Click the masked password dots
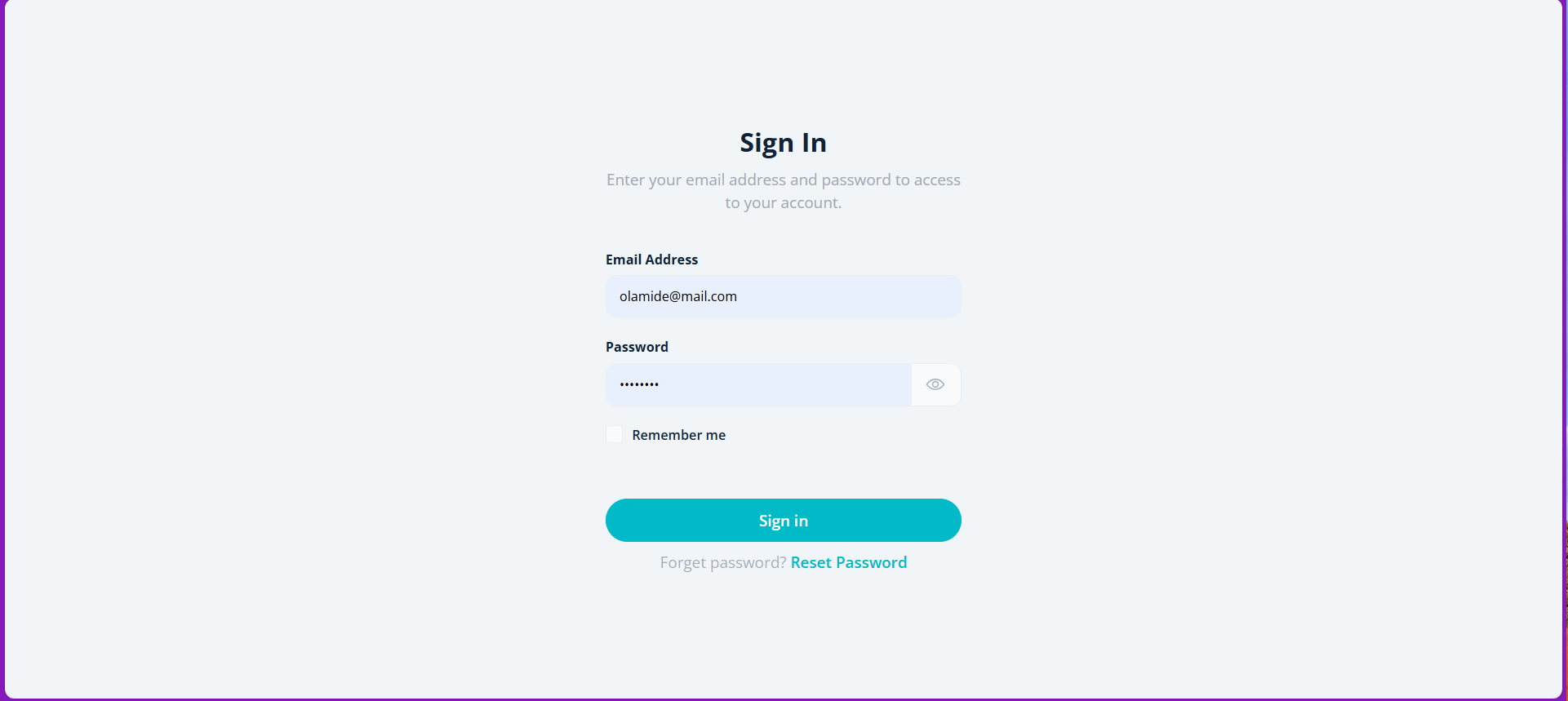 (639, 384)
